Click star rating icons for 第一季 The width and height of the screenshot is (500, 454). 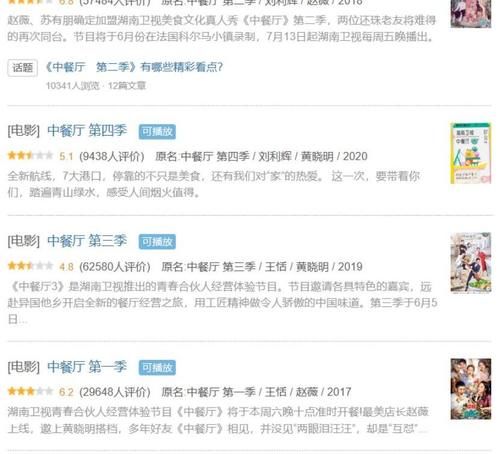click(30, 391)
